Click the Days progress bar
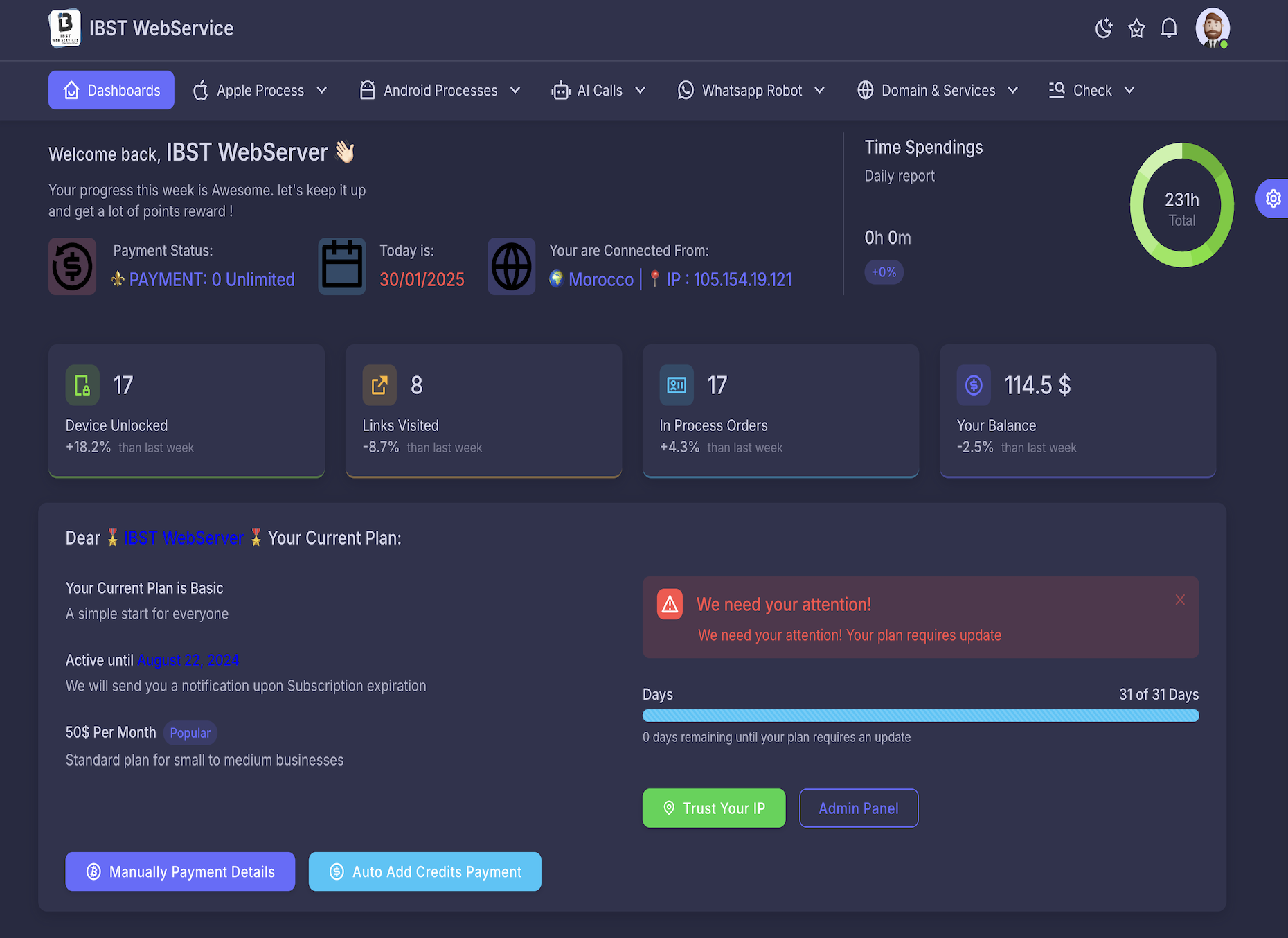 click(920, 715)
